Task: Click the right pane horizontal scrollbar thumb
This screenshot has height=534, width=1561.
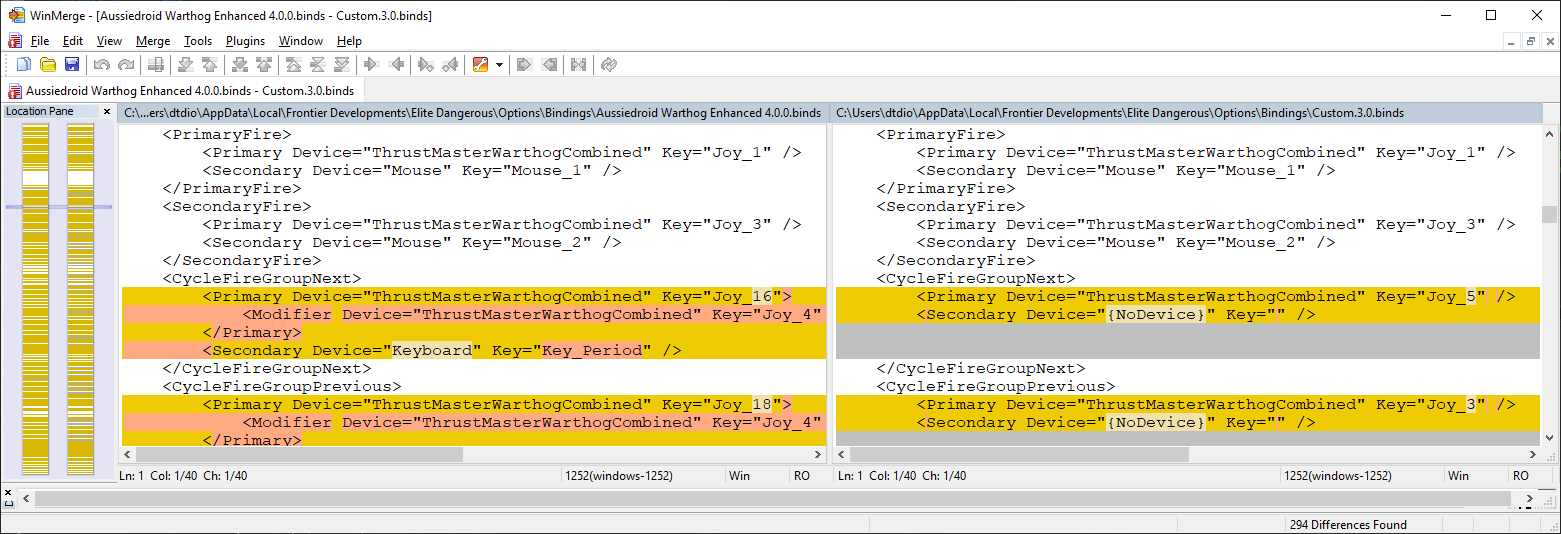Action: click(x=1020, y=454)
